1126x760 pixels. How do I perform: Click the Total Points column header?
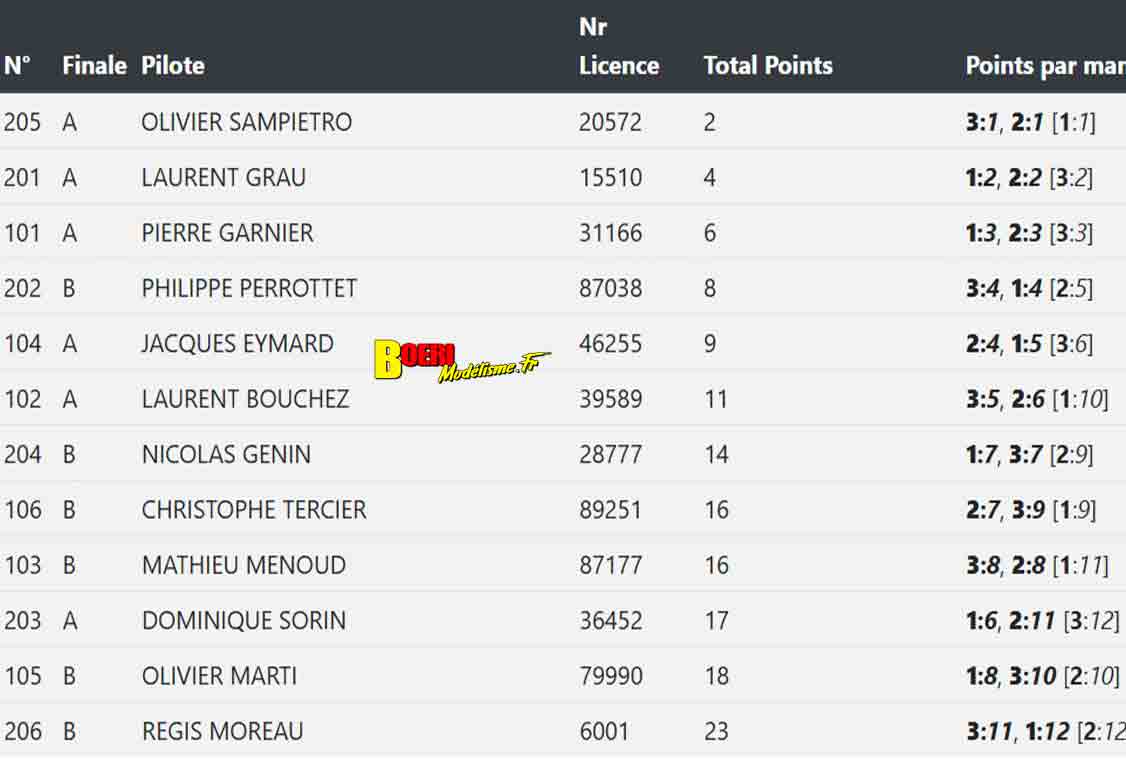click(768, 65)
